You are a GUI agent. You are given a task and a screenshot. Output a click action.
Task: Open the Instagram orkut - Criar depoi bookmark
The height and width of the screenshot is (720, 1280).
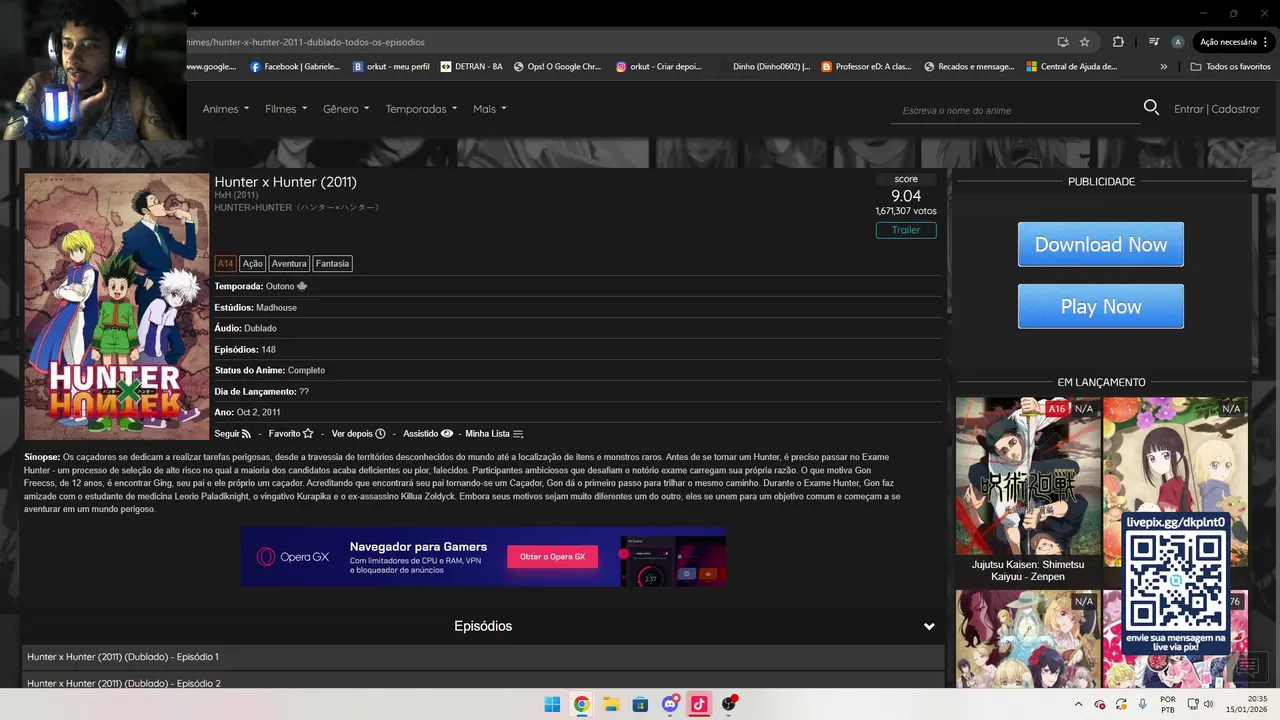pos(658,67)
